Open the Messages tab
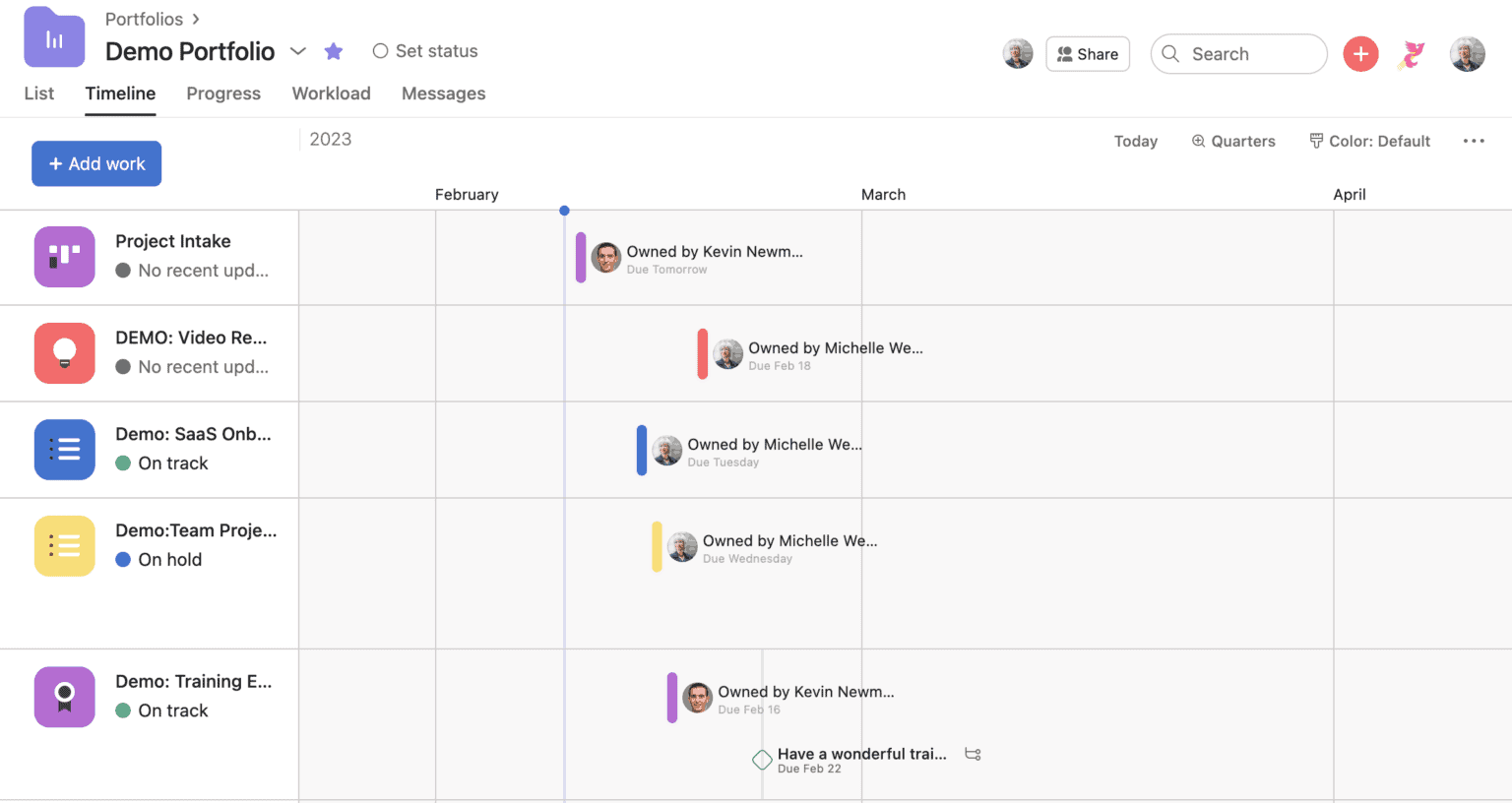This screenshot has width=1512, height=803. (x=443, y=93)
